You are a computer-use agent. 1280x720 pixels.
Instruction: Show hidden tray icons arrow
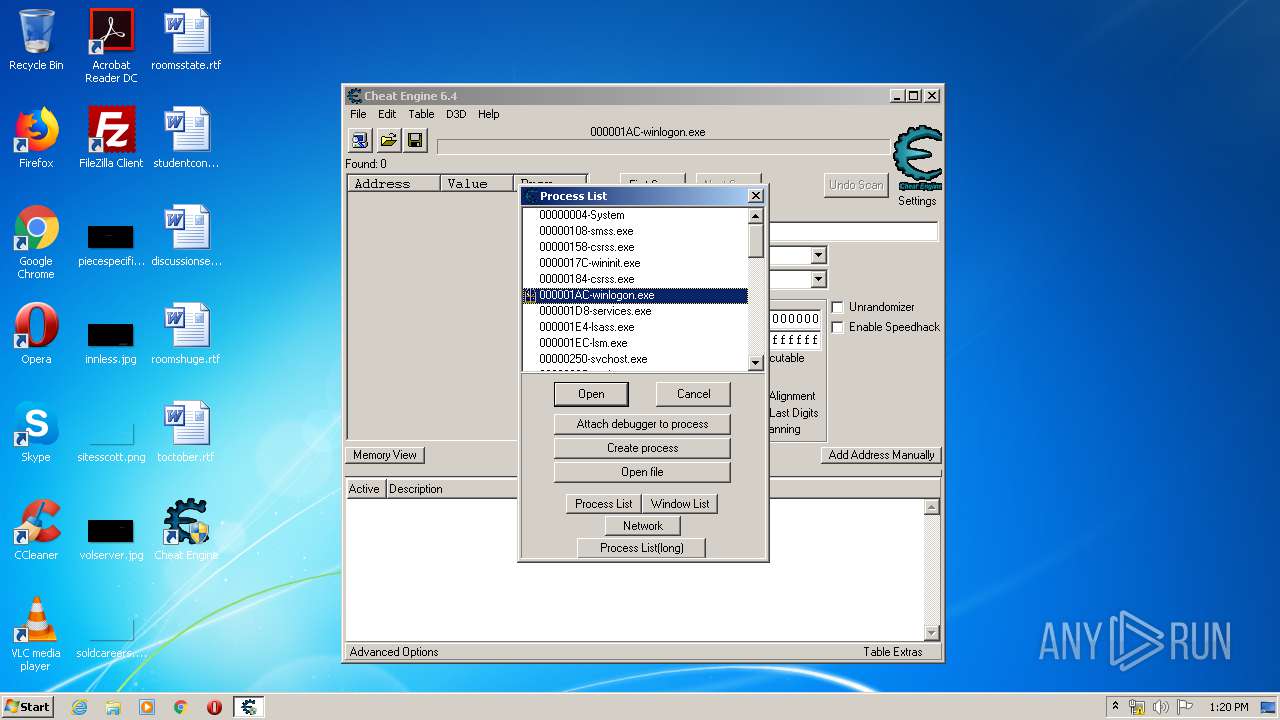click(1115, 707)
